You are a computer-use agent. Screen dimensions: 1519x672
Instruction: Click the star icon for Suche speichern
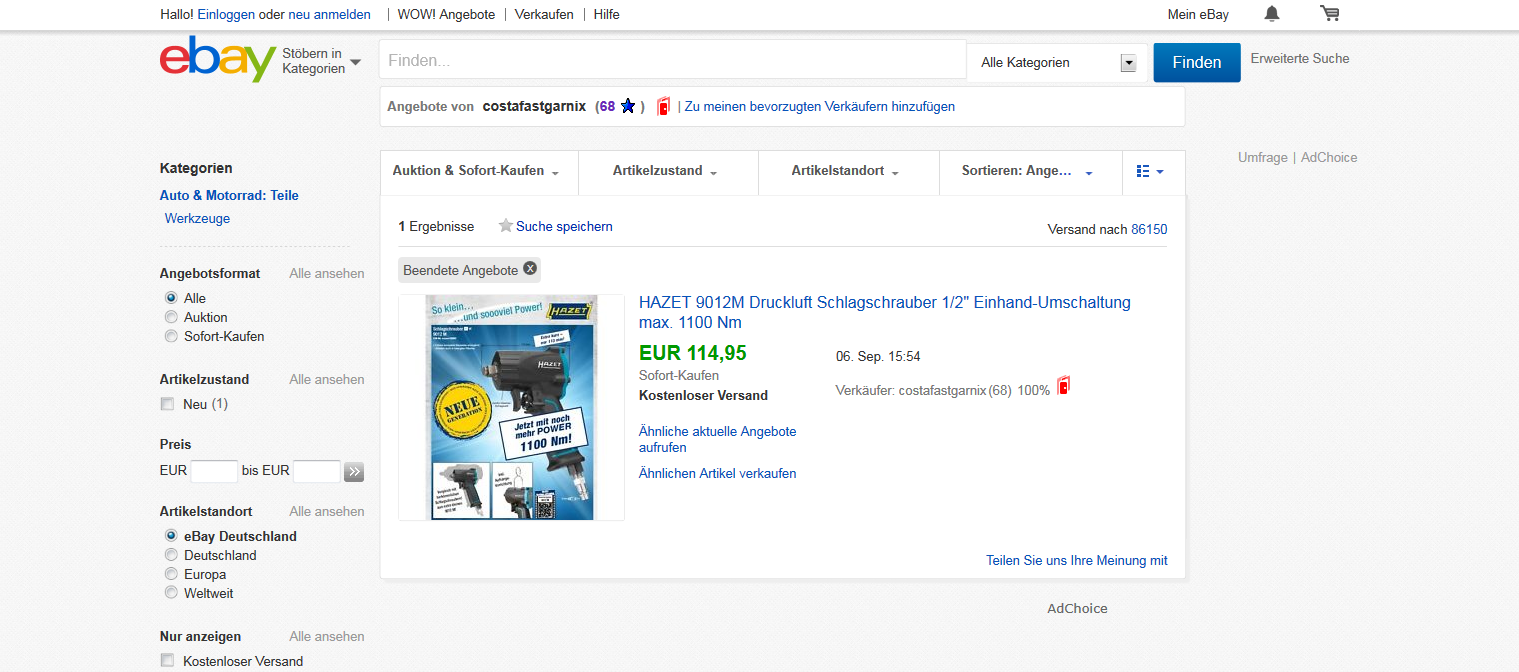[506, 227]
